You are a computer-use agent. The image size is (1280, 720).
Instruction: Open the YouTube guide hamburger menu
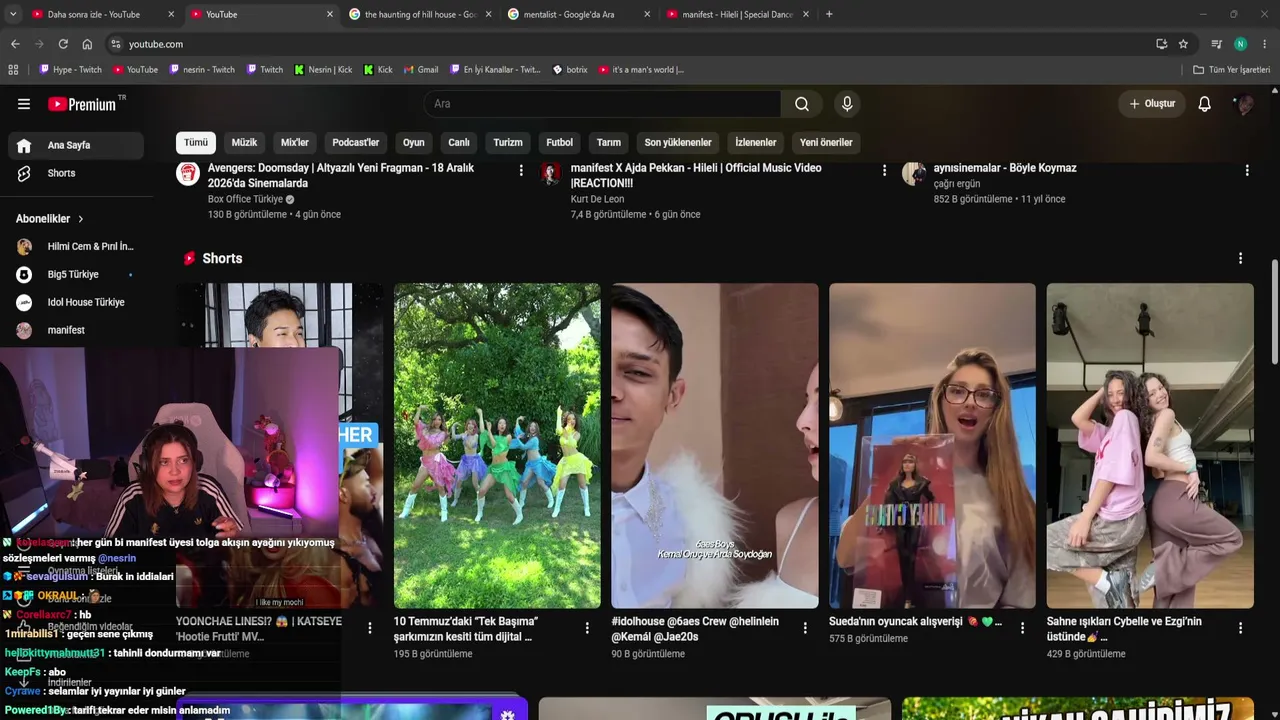pos(24,104)
